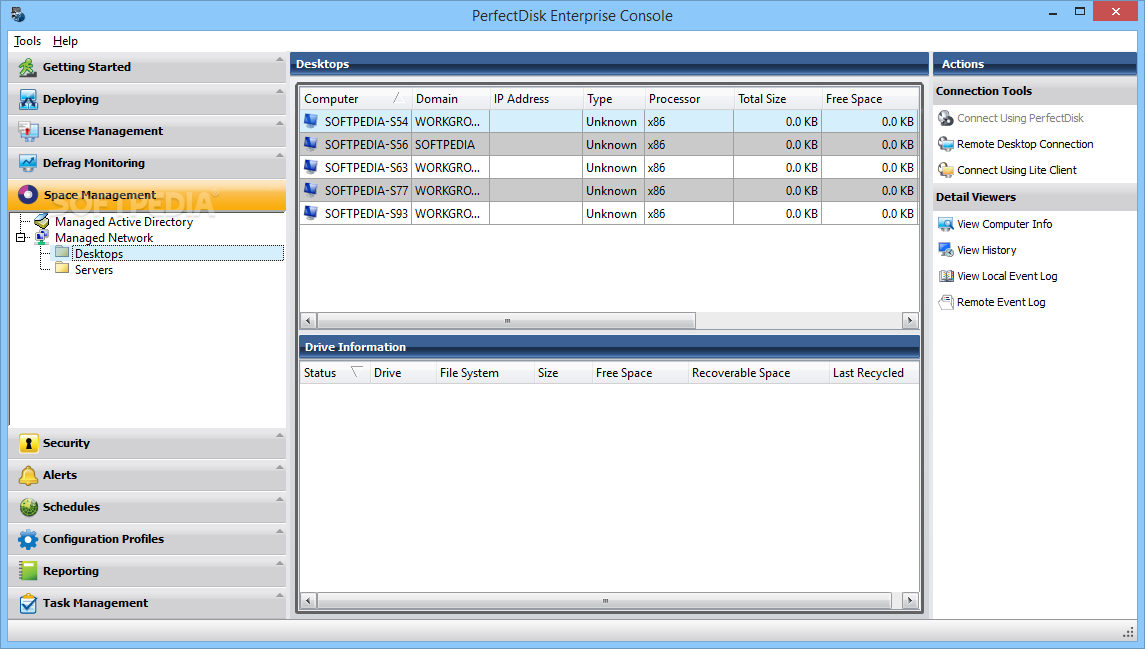Click the Getting Started runner icon
The width and height of the screenshot is (1145, 649).
(28, 67)
